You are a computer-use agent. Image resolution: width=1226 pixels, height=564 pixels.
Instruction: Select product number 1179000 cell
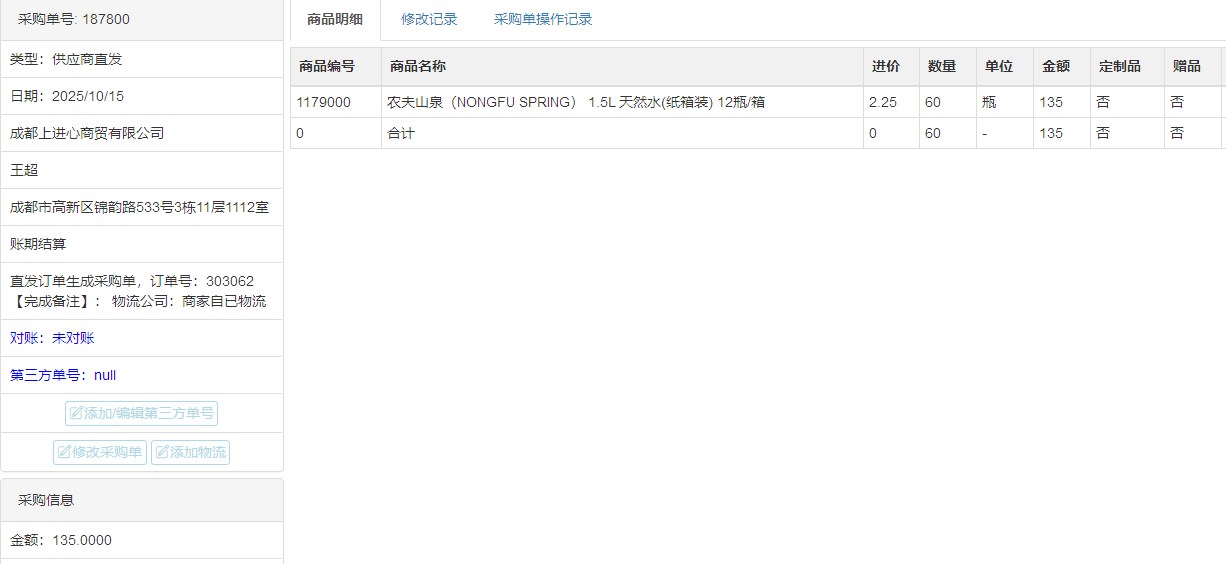coord(323,102)
